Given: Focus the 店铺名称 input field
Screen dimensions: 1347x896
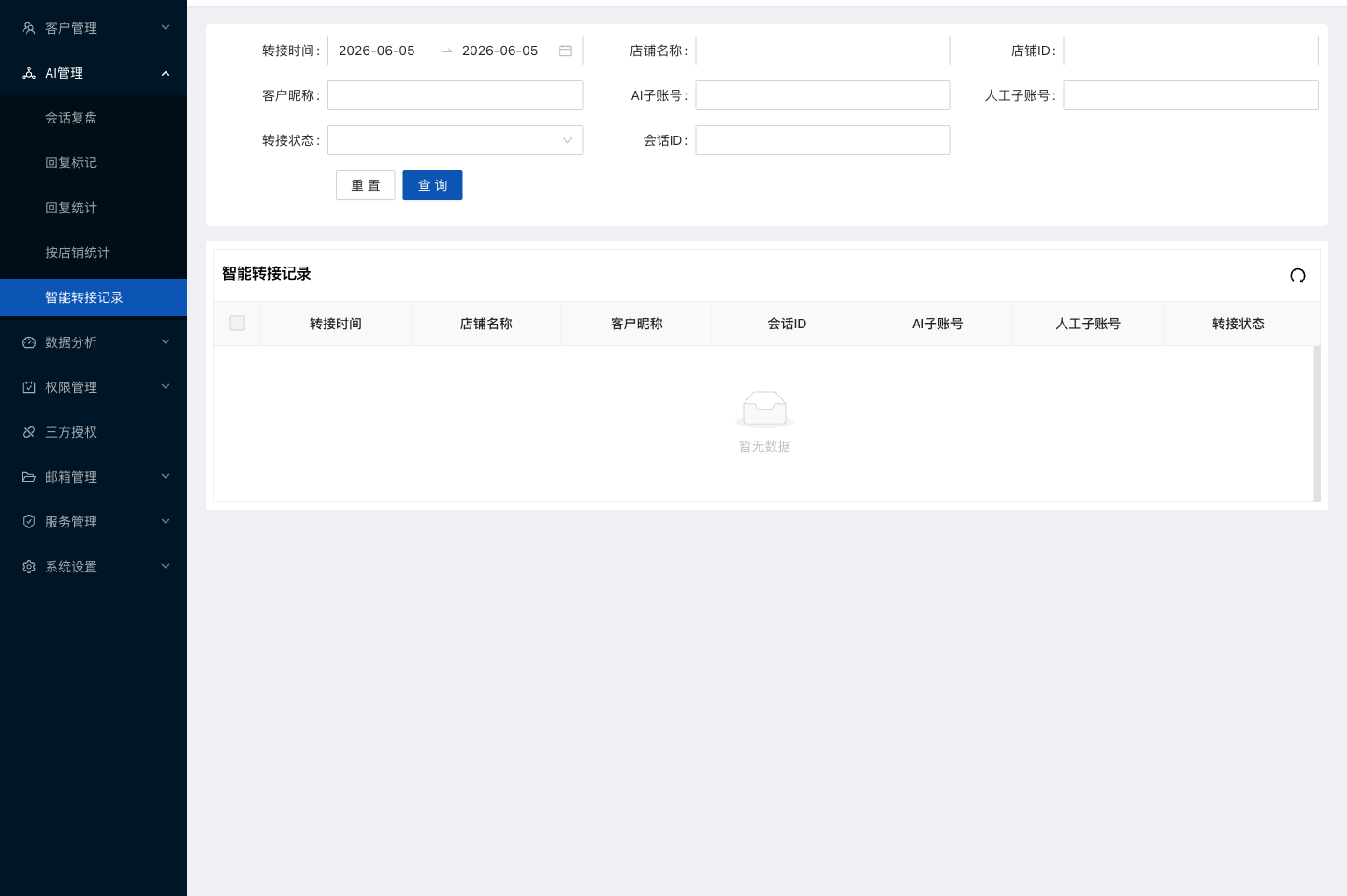Looking at the screenshot, I should 823,51.
